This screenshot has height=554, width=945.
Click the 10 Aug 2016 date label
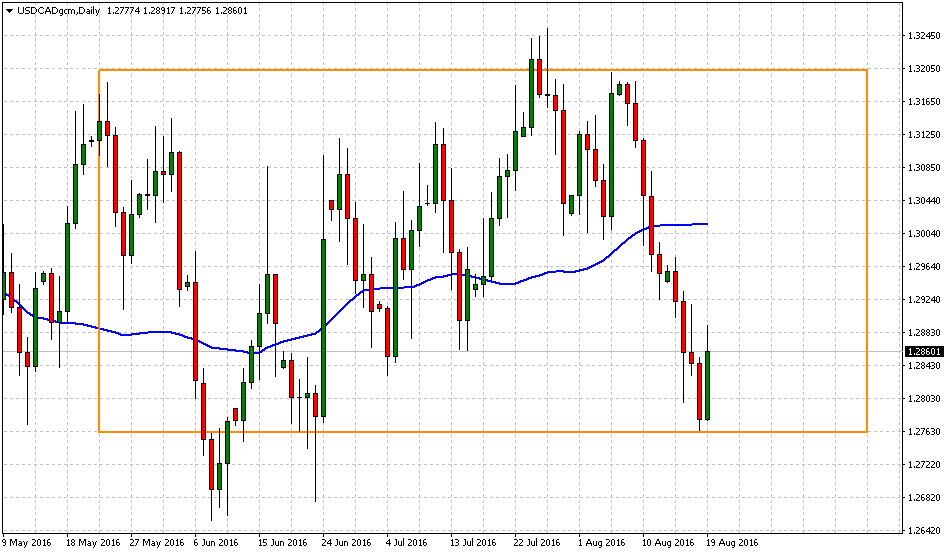coord(668,543)
